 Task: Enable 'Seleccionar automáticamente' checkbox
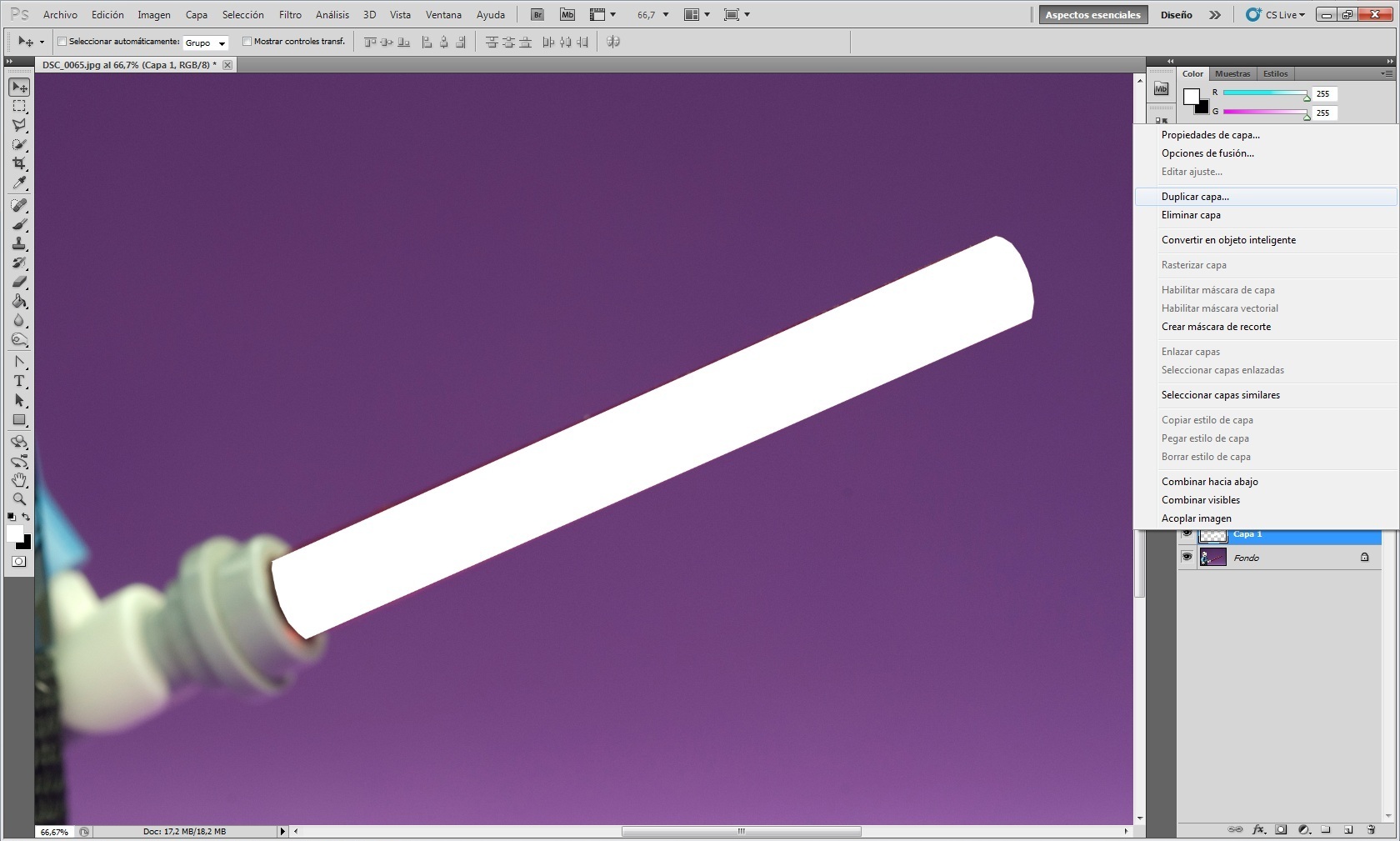coord(62,42)
